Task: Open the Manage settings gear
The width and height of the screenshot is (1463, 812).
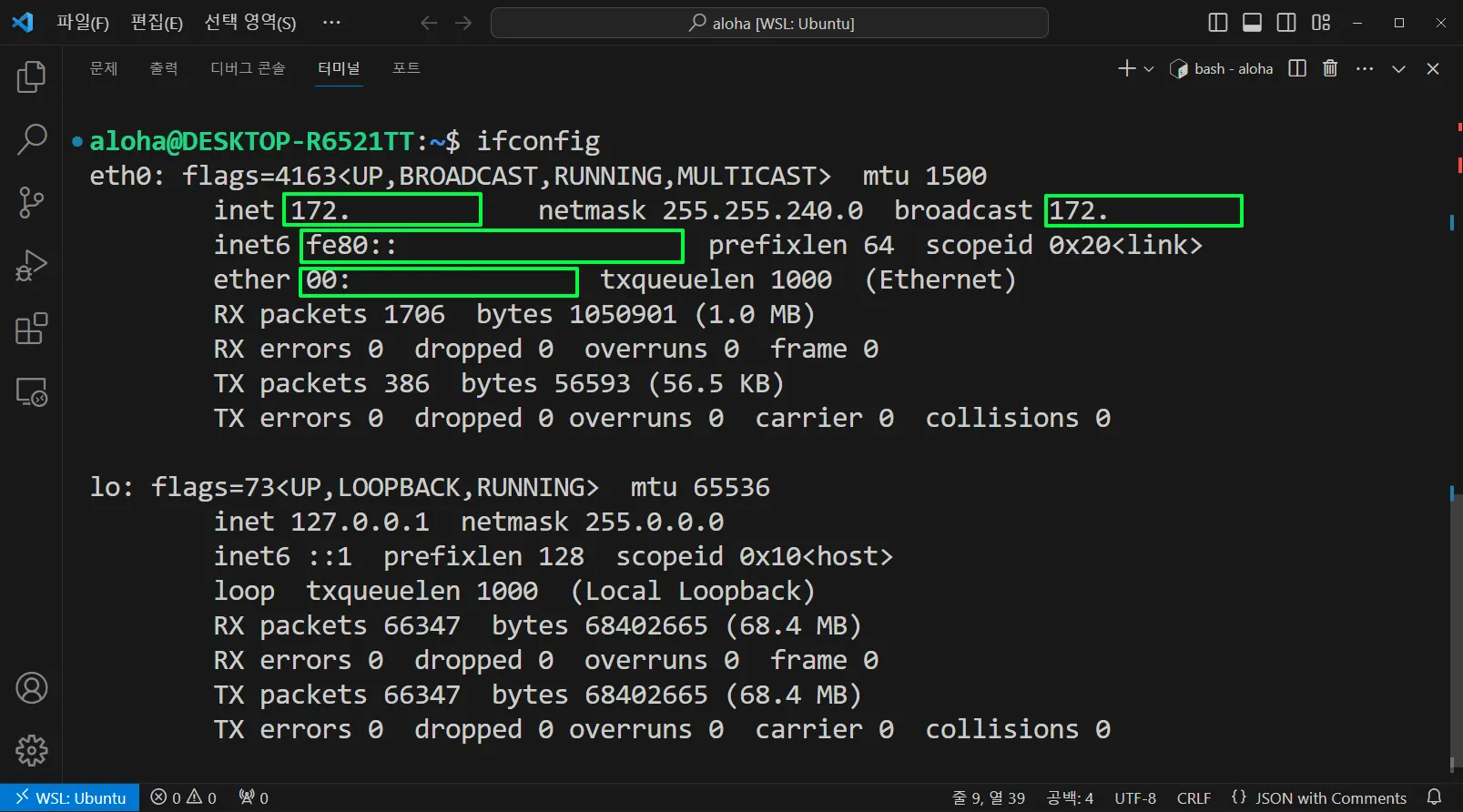Action: click(x=31, y=750)
